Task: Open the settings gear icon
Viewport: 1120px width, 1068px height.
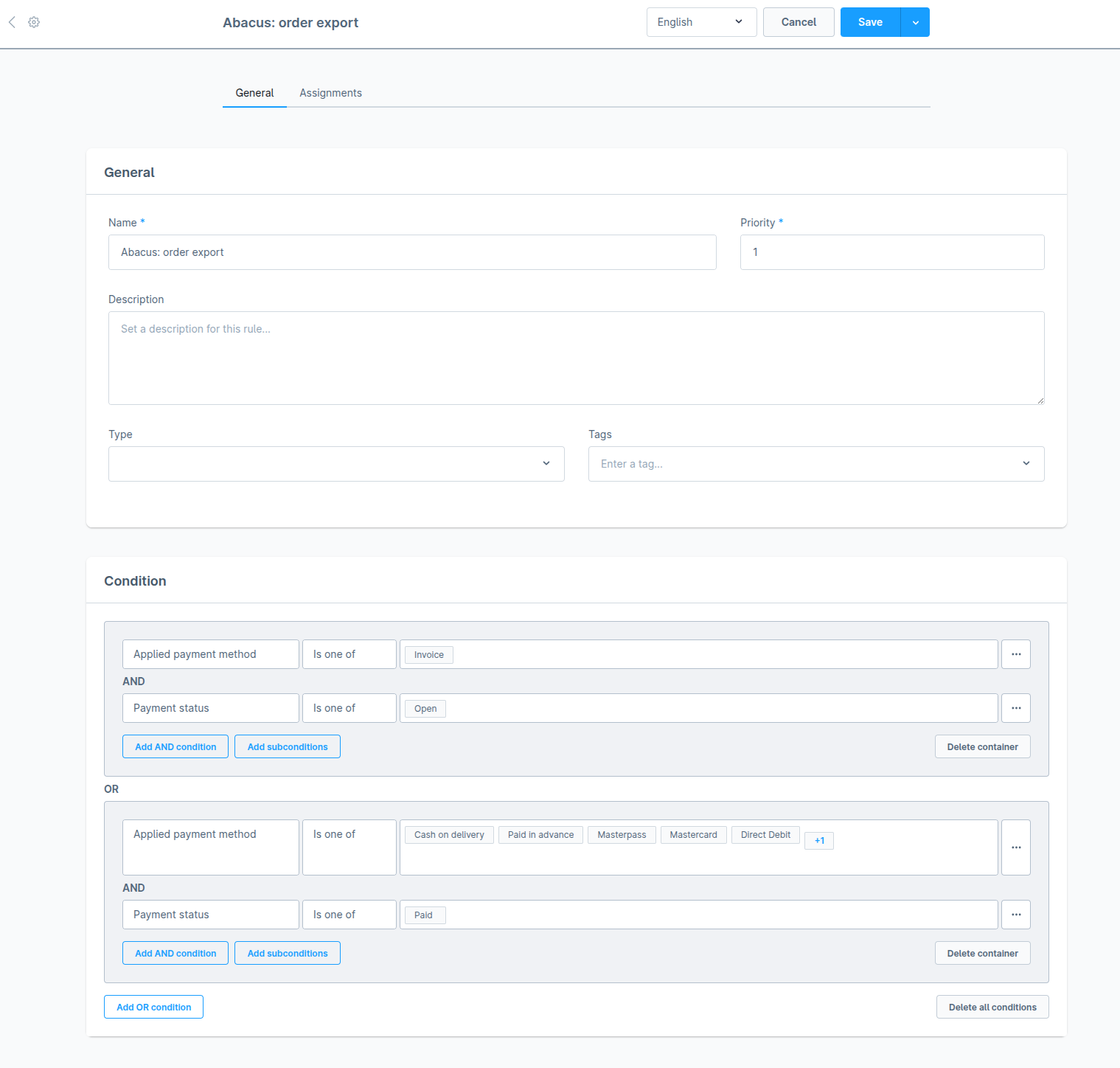Action: pyautogui.click(x=33, y=22)
